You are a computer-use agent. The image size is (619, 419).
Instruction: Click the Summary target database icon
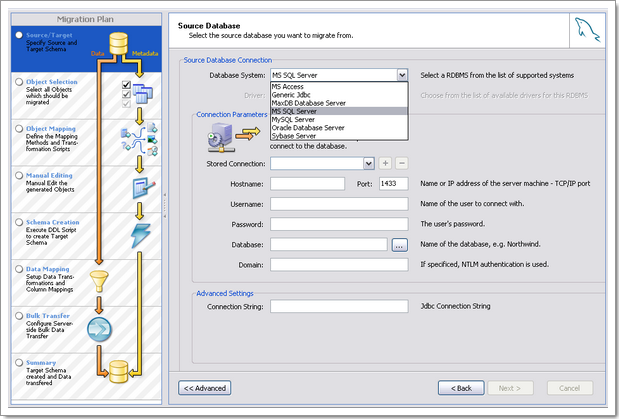(x=118, y=372)
